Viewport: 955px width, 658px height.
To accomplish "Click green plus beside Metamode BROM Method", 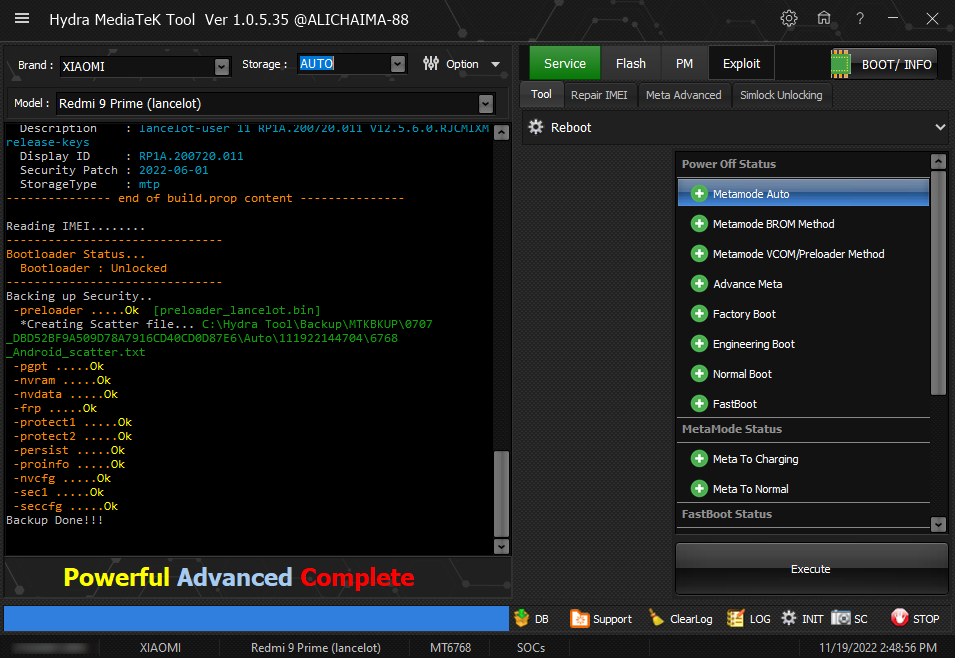I will tap(699, 224).
